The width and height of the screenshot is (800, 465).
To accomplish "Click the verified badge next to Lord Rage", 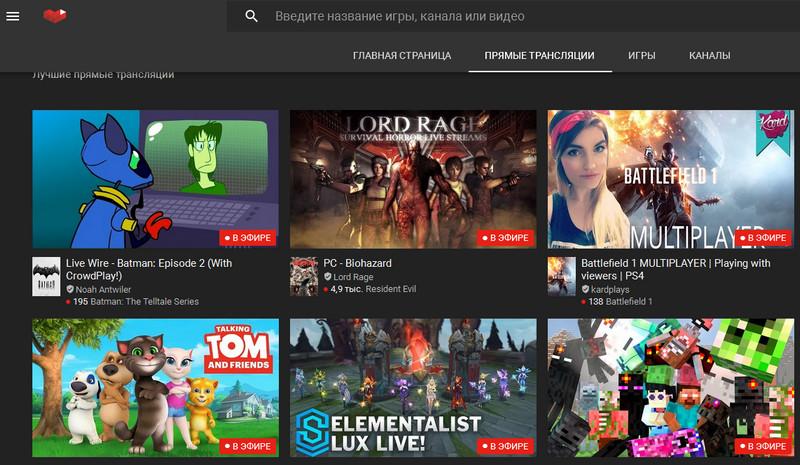I will click(328, 277).
